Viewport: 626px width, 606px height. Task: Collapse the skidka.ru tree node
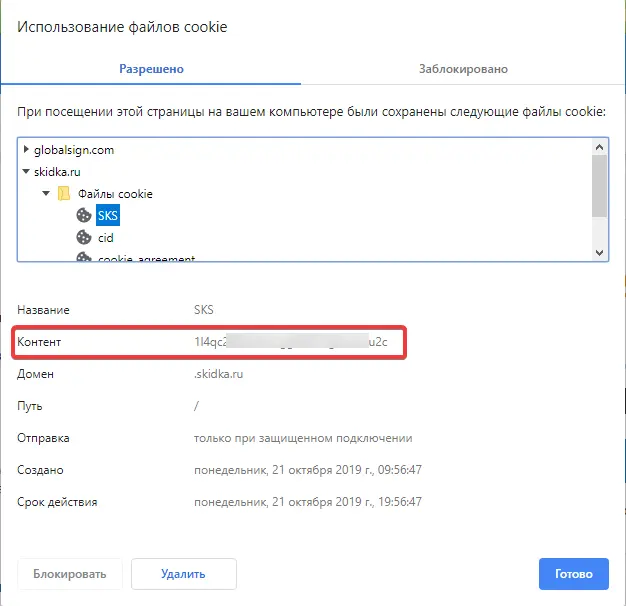(26, 172)
